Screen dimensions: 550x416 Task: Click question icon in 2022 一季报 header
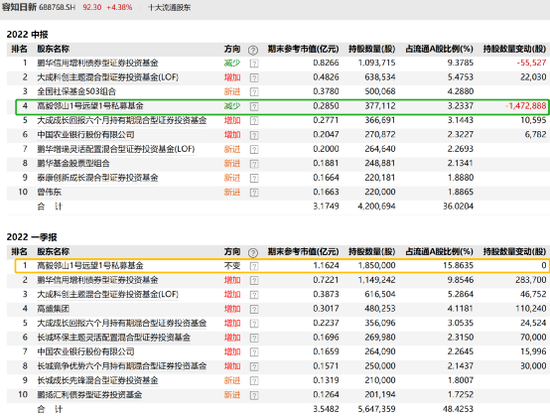(253, 253)
